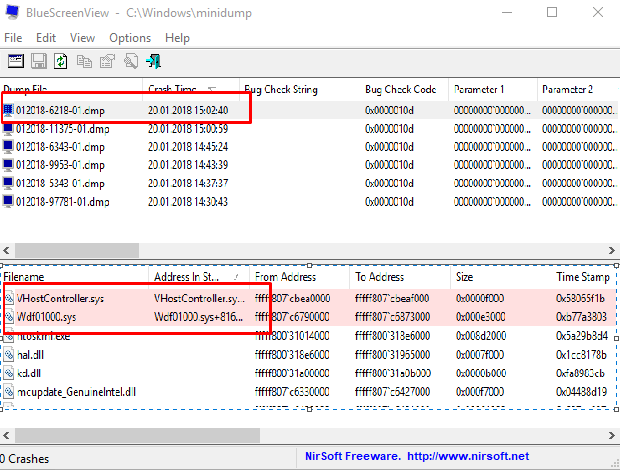Click the Exit door toolbar icon

[154, 62]
